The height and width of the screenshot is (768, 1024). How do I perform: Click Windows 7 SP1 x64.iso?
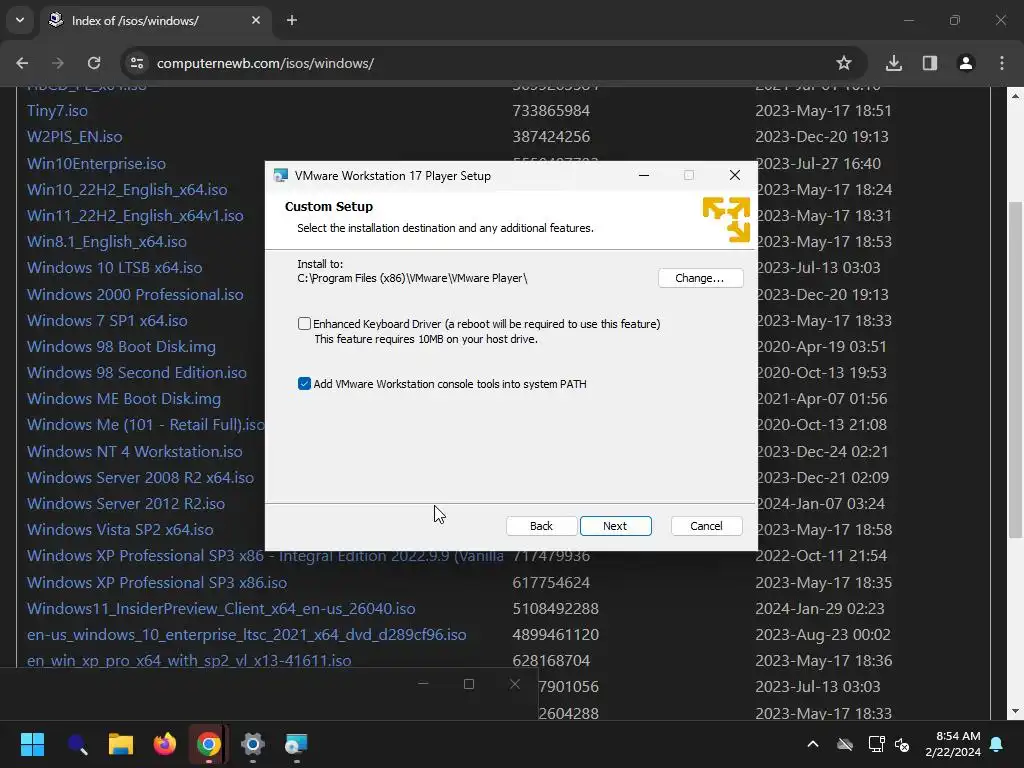107,321
